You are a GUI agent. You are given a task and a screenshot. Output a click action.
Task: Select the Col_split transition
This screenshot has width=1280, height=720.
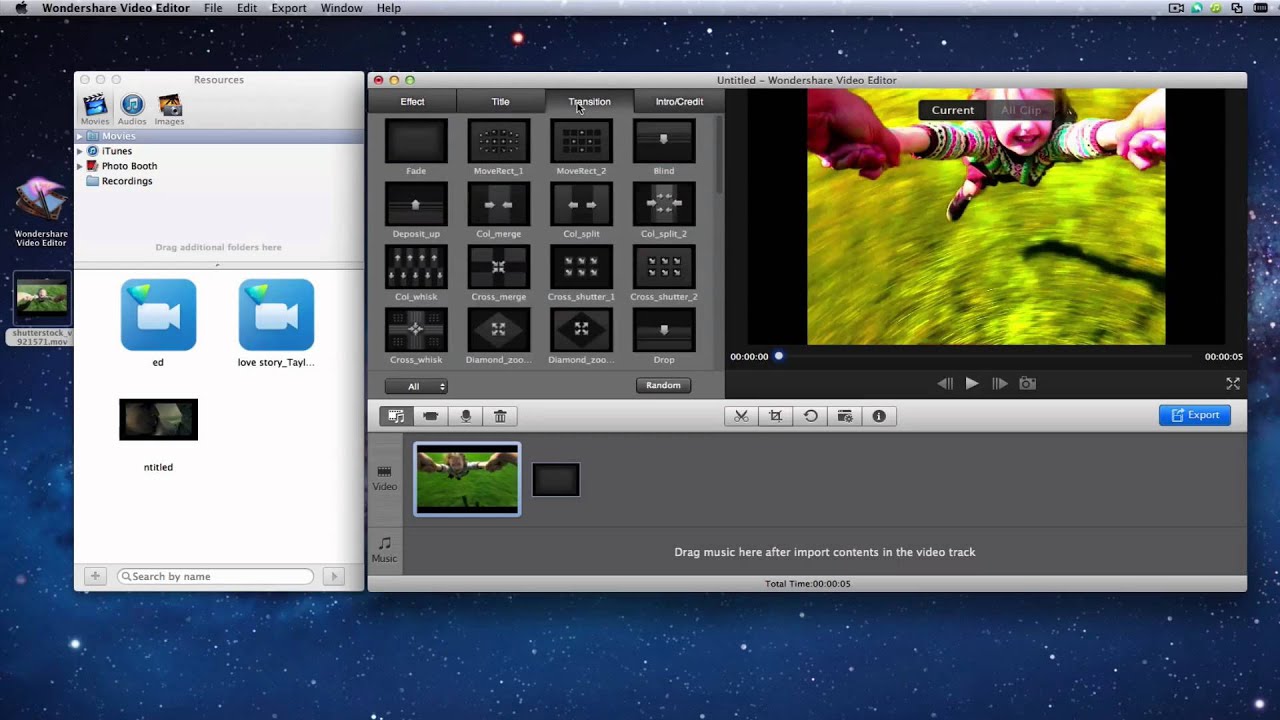[x=581, y=204]
